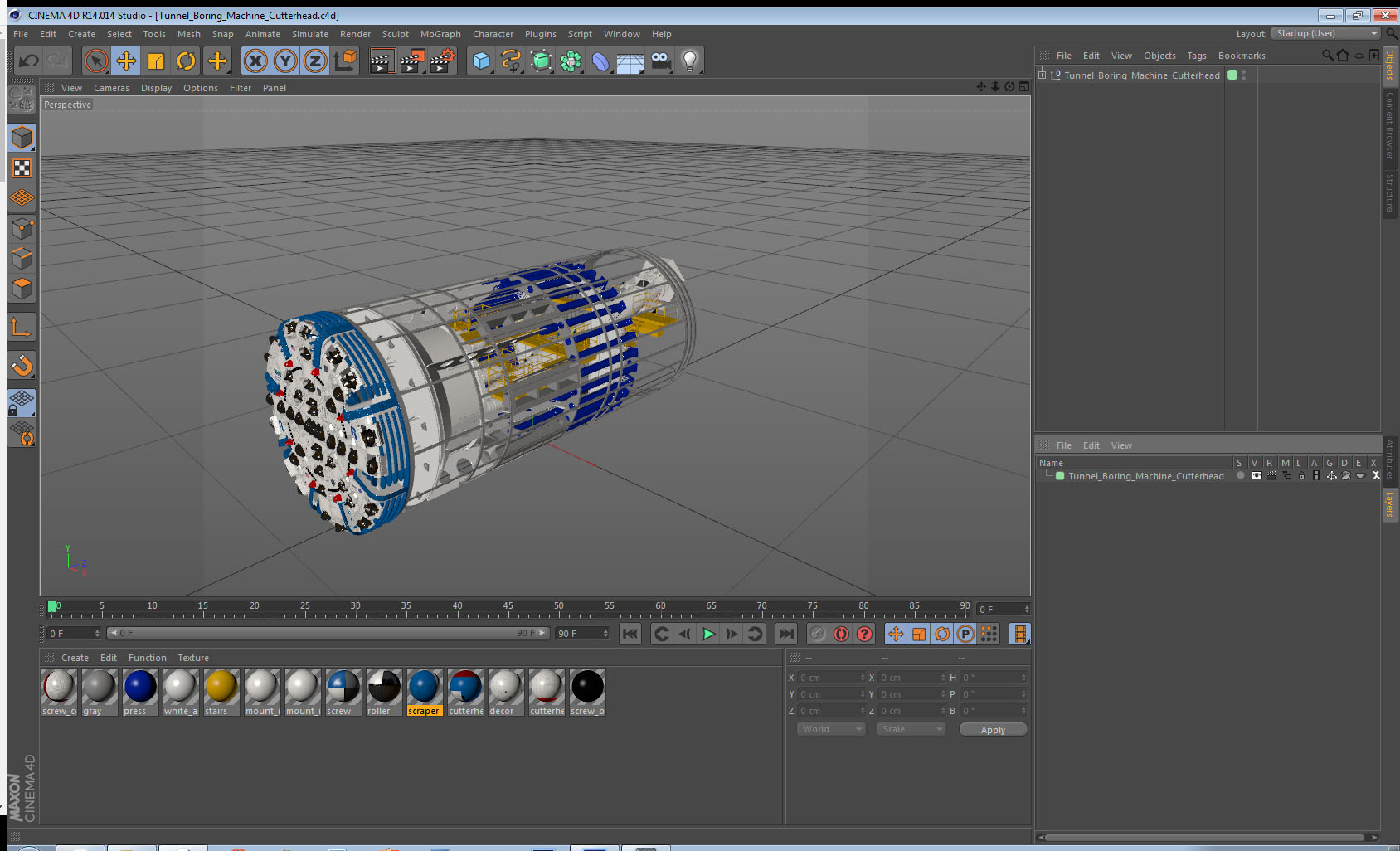Click the Apply button
The width and height of the screenshot is (1400, 851).
993,730
